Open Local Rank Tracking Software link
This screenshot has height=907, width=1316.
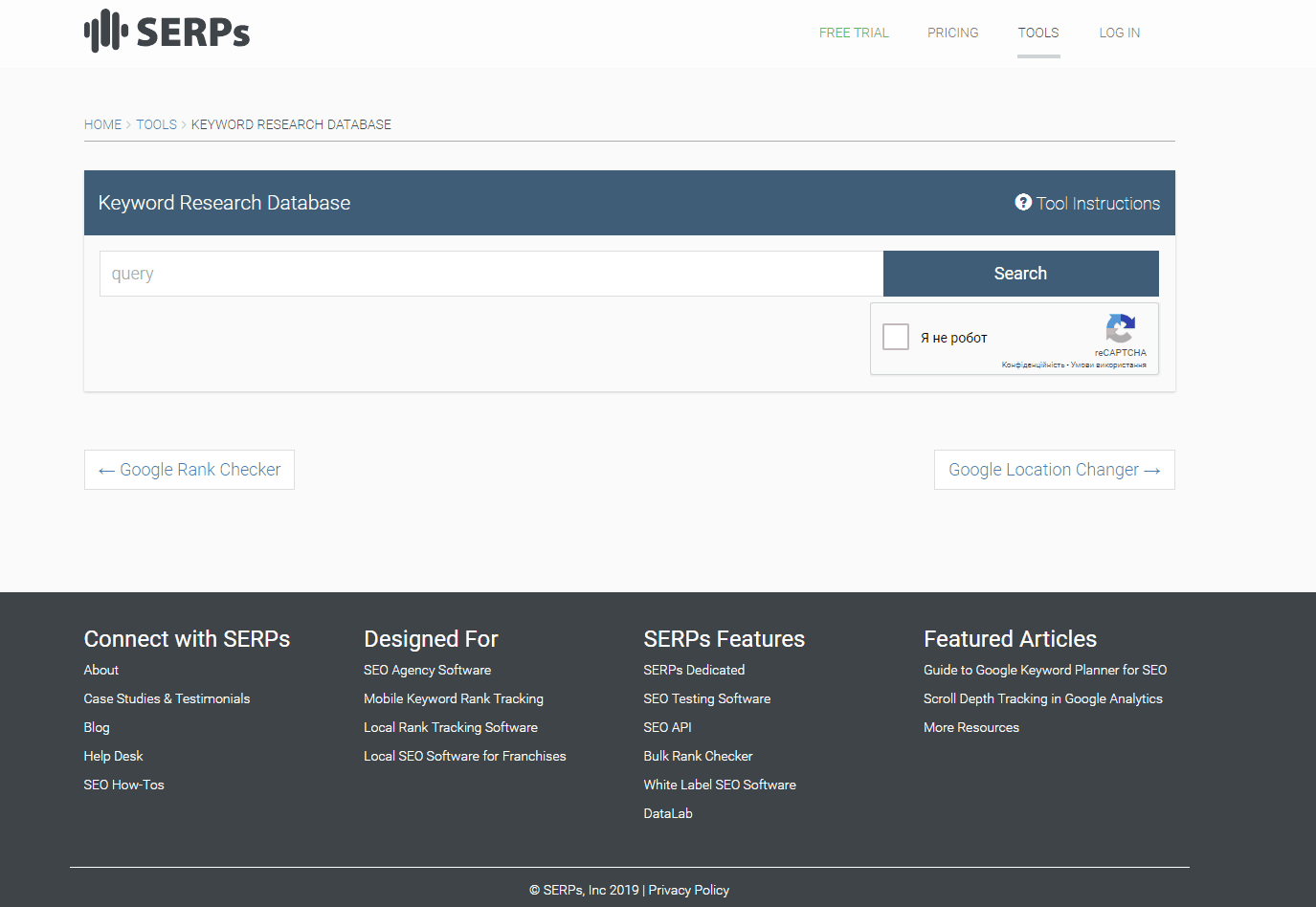click(451, 727)
